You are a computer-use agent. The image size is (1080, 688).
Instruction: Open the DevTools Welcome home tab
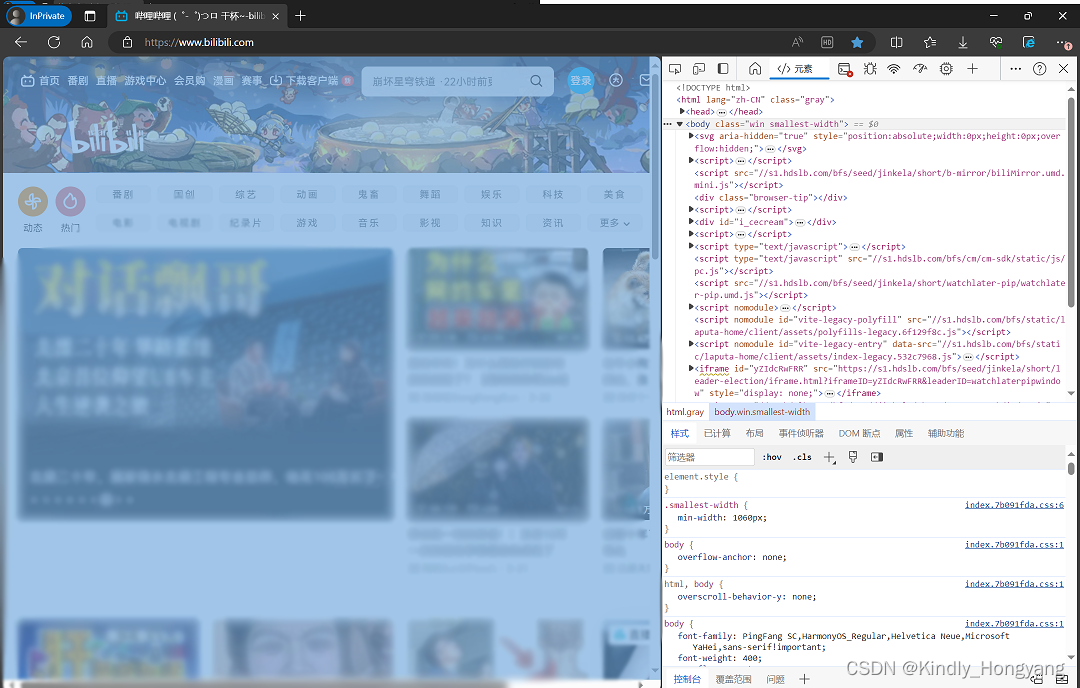coord(755,69)
